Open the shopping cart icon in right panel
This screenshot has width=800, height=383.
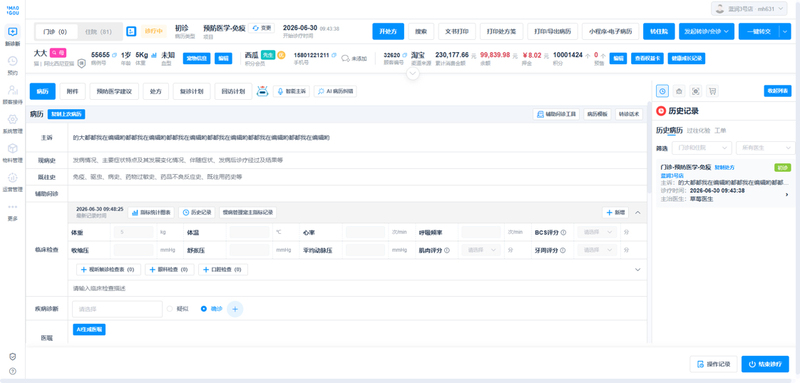click(712, 91)
